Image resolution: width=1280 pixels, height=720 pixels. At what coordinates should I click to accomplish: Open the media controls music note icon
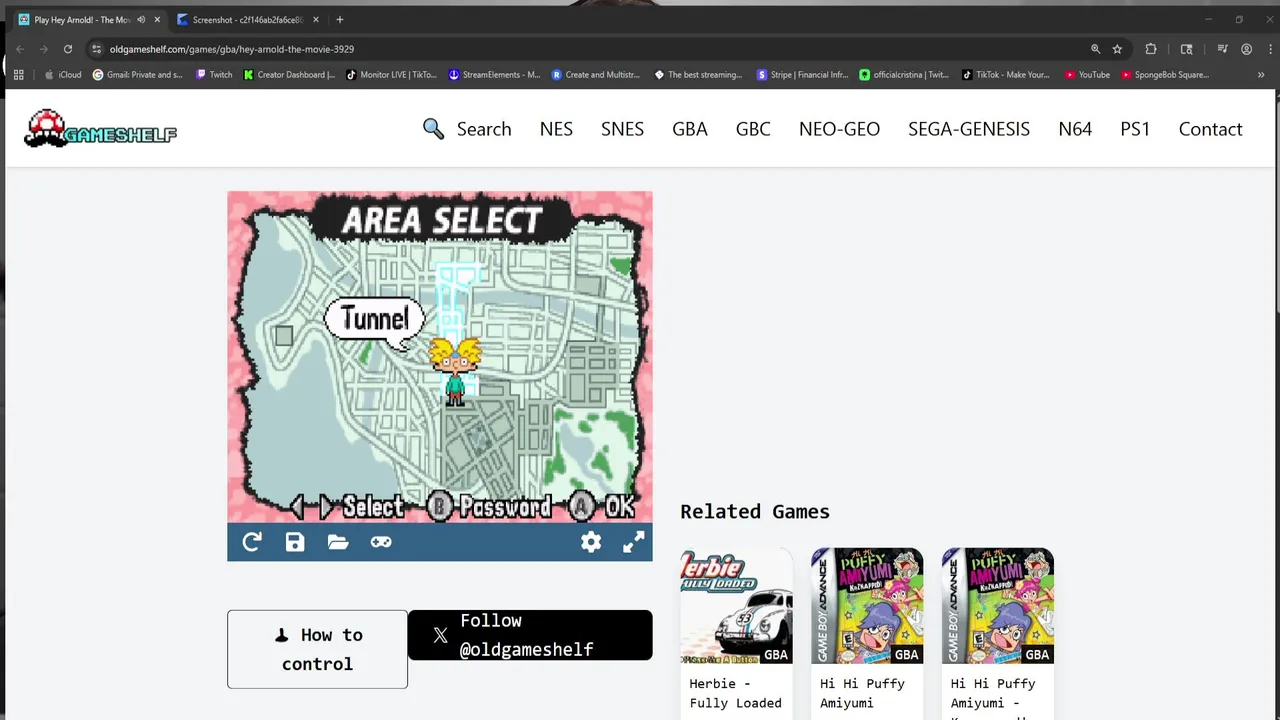click(x=1222, y=49)
